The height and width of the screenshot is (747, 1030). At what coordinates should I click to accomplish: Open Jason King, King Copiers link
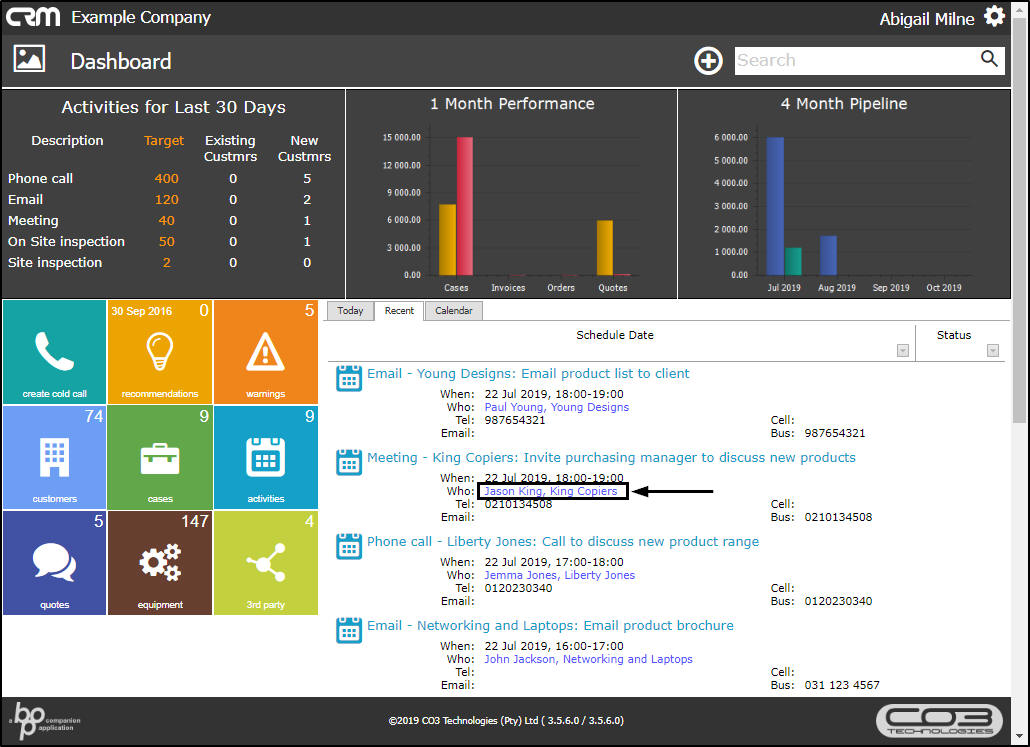coord(551,491)
